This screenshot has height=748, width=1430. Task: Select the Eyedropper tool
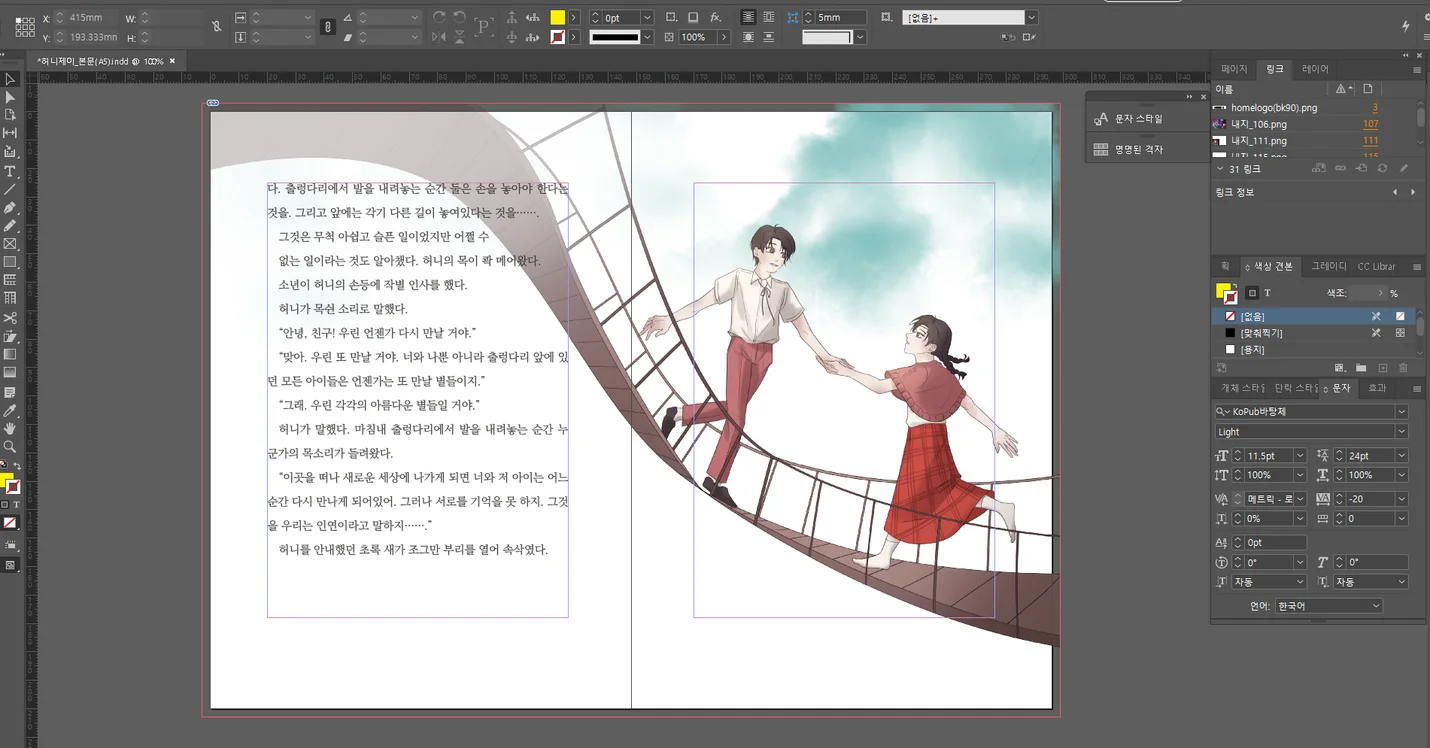[11, 410]
